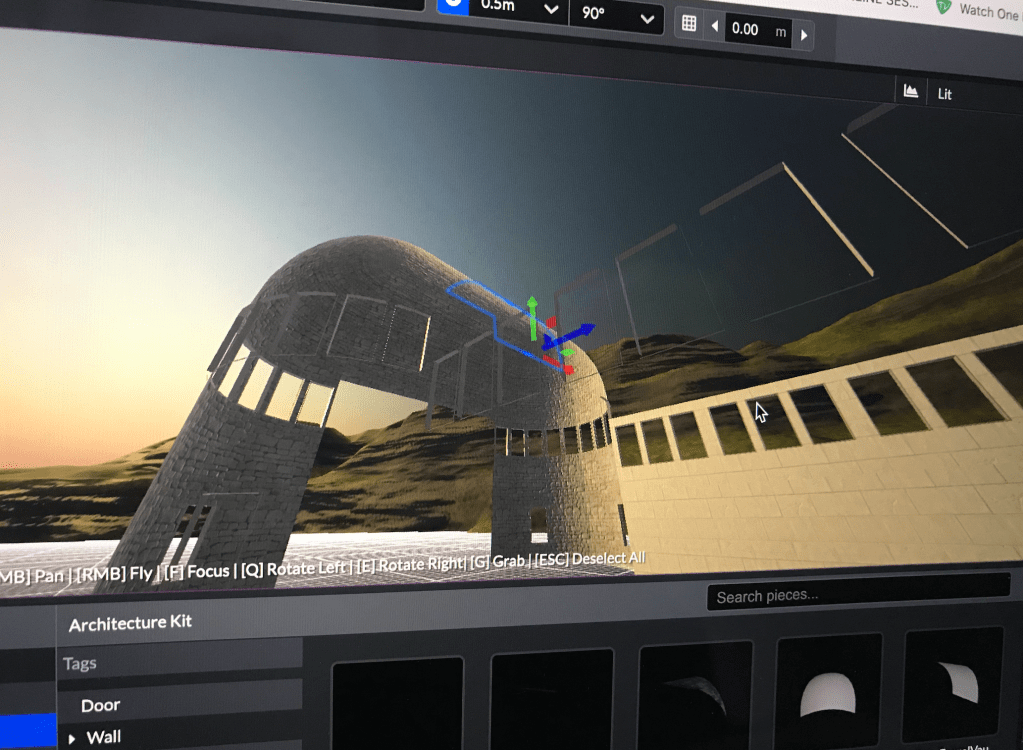This screenshot has width=1023, height=750.
Task: Select the Door tag
Action: pos(100,705)
